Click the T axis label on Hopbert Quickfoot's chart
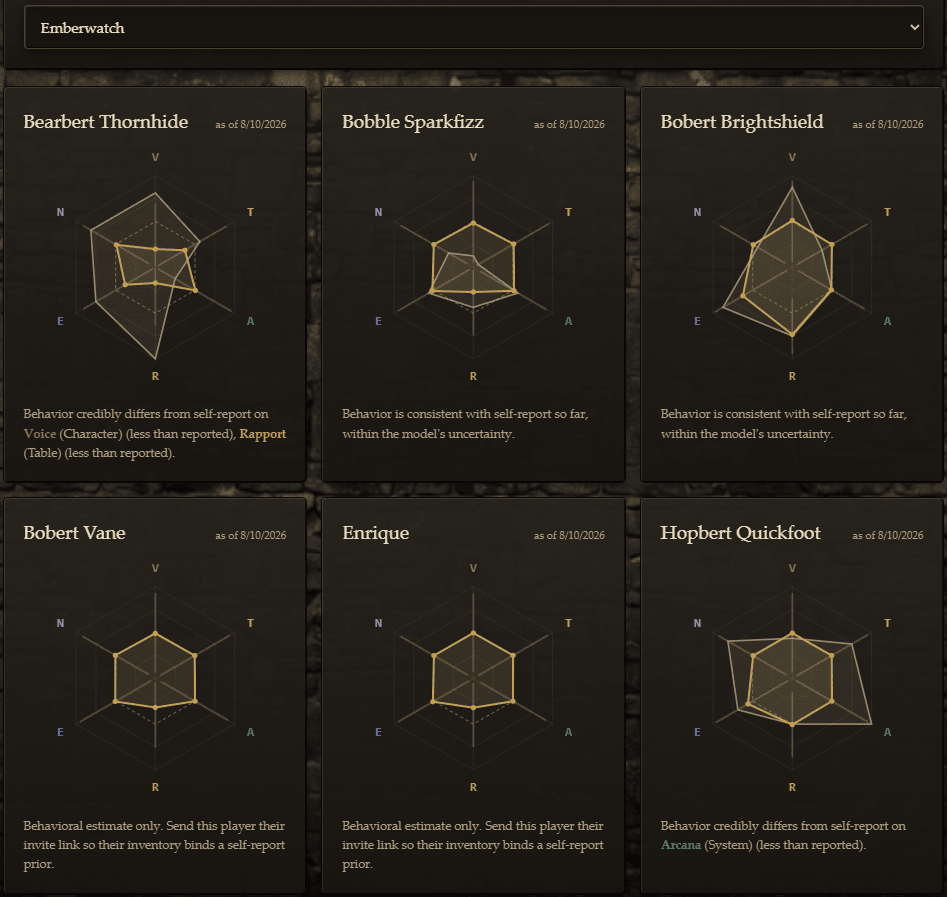 click(888, 623)
